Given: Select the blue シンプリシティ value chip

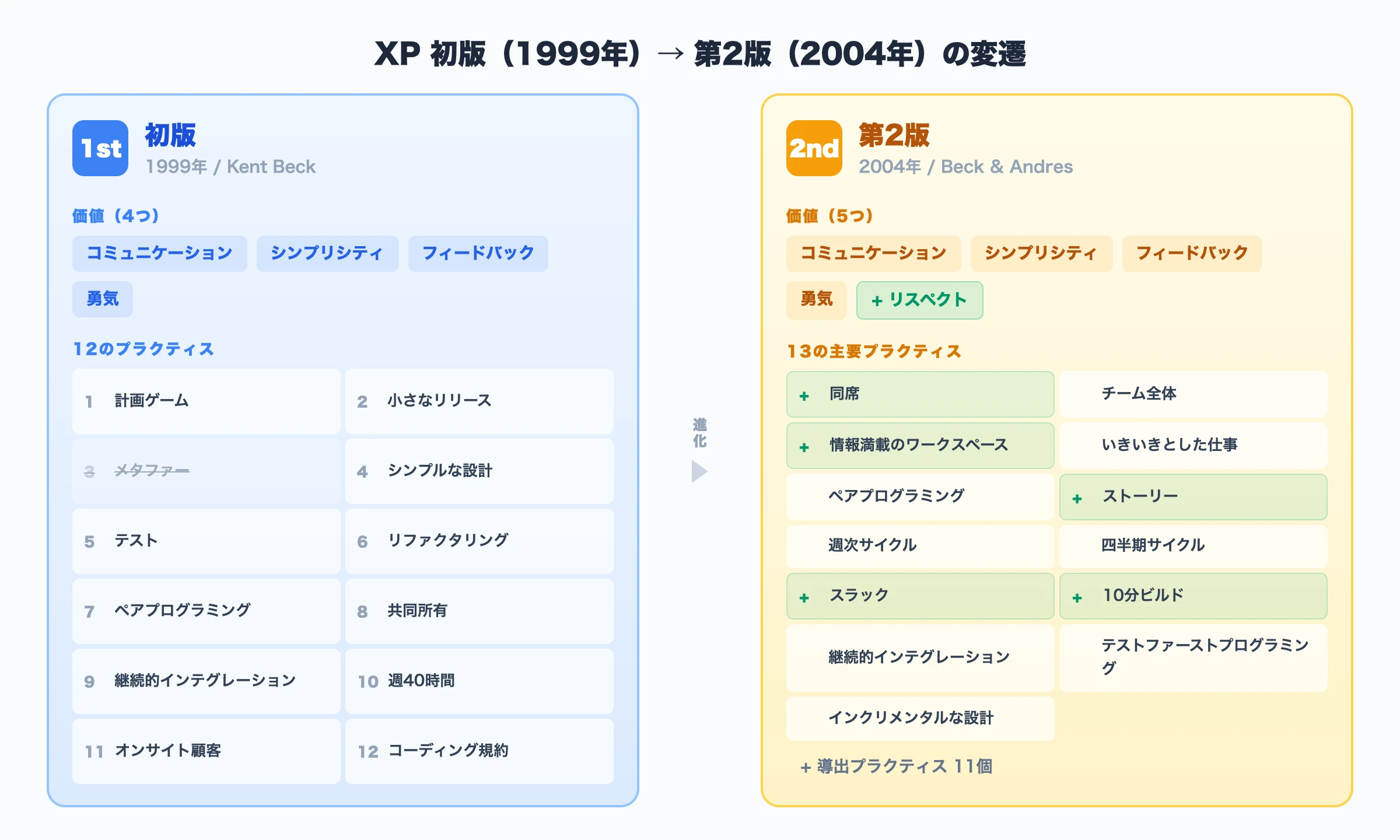Looking at the screenshot, I should coord(328,253).
